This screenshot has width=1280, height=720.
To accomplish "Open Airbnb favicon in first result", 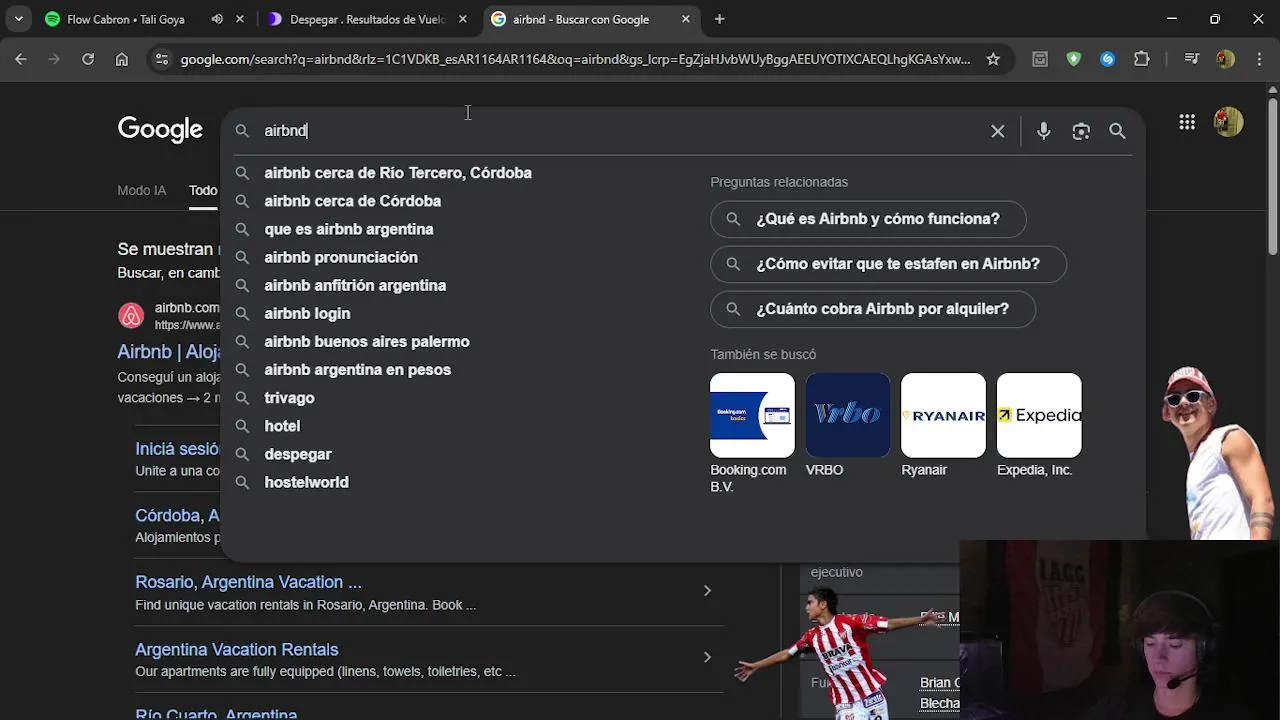I will (x=131, y=316).
